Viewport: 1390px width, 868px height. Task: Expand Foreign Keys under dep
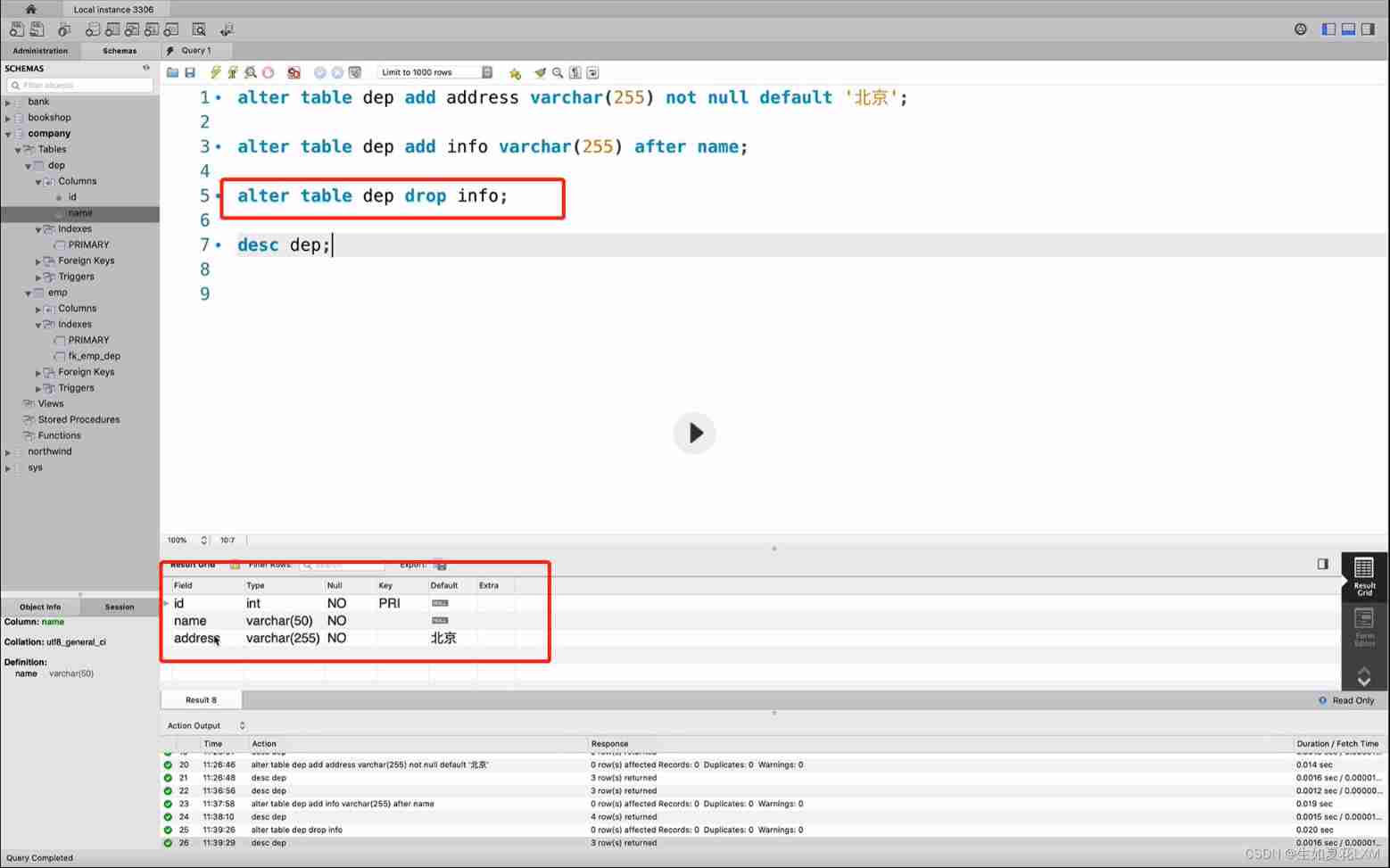click(x=37, y=261)
